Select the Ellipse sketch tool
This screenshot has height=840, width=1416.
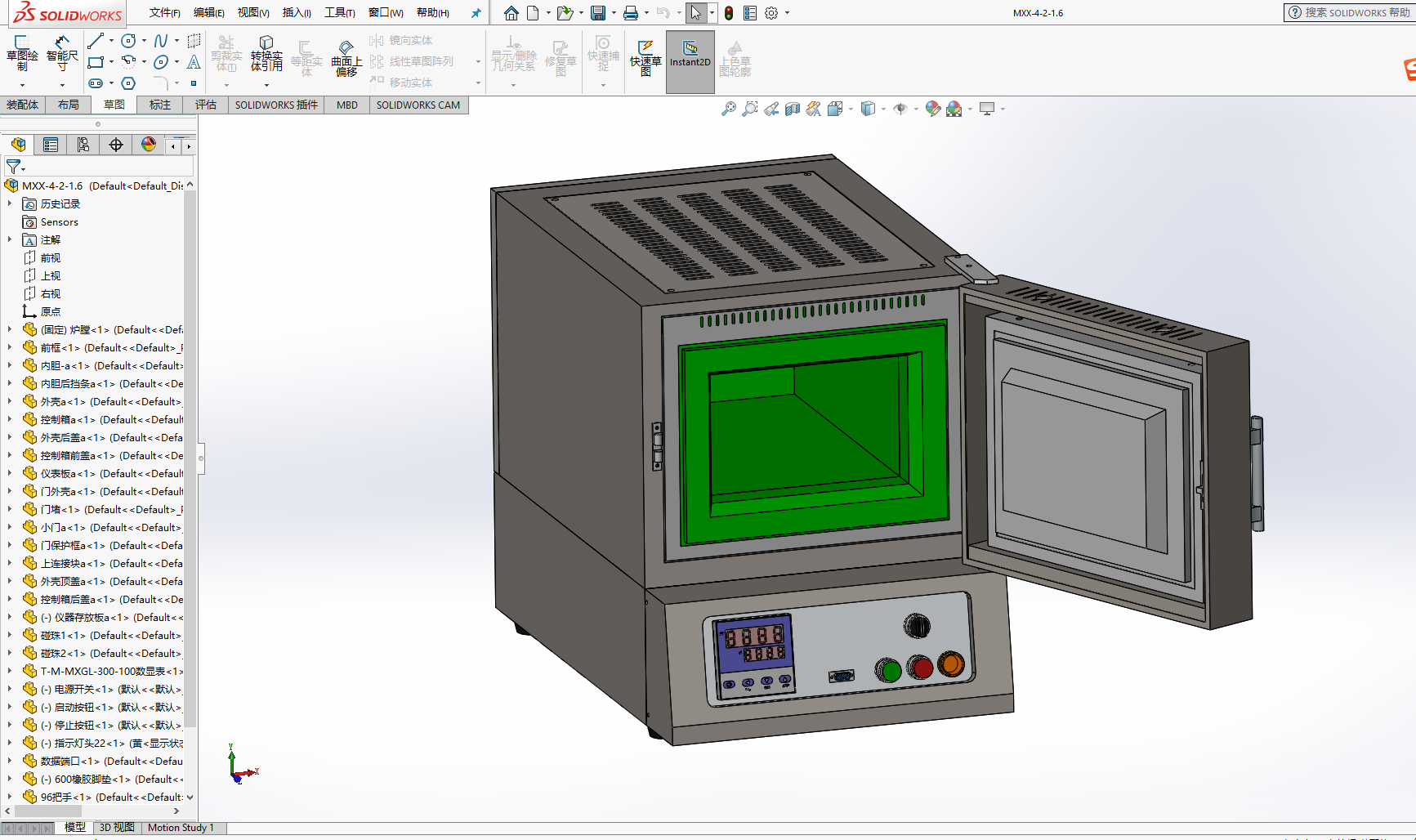[x=161, y=62]
